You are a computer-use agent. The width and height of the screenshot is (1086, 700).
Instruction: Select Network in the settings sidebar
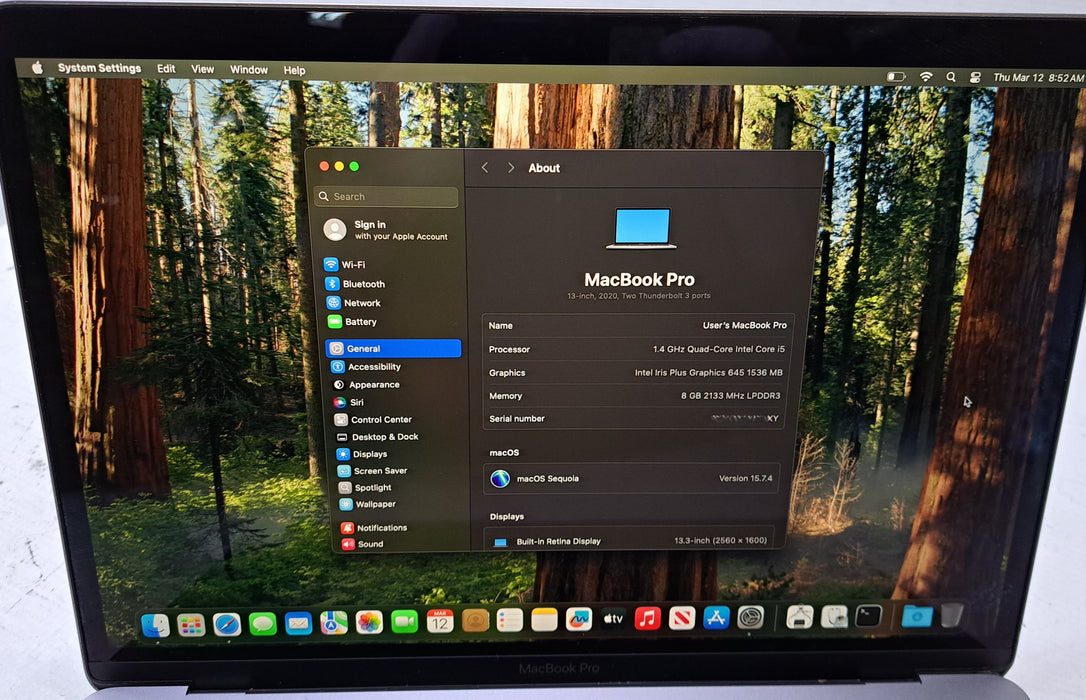point(354,303)
